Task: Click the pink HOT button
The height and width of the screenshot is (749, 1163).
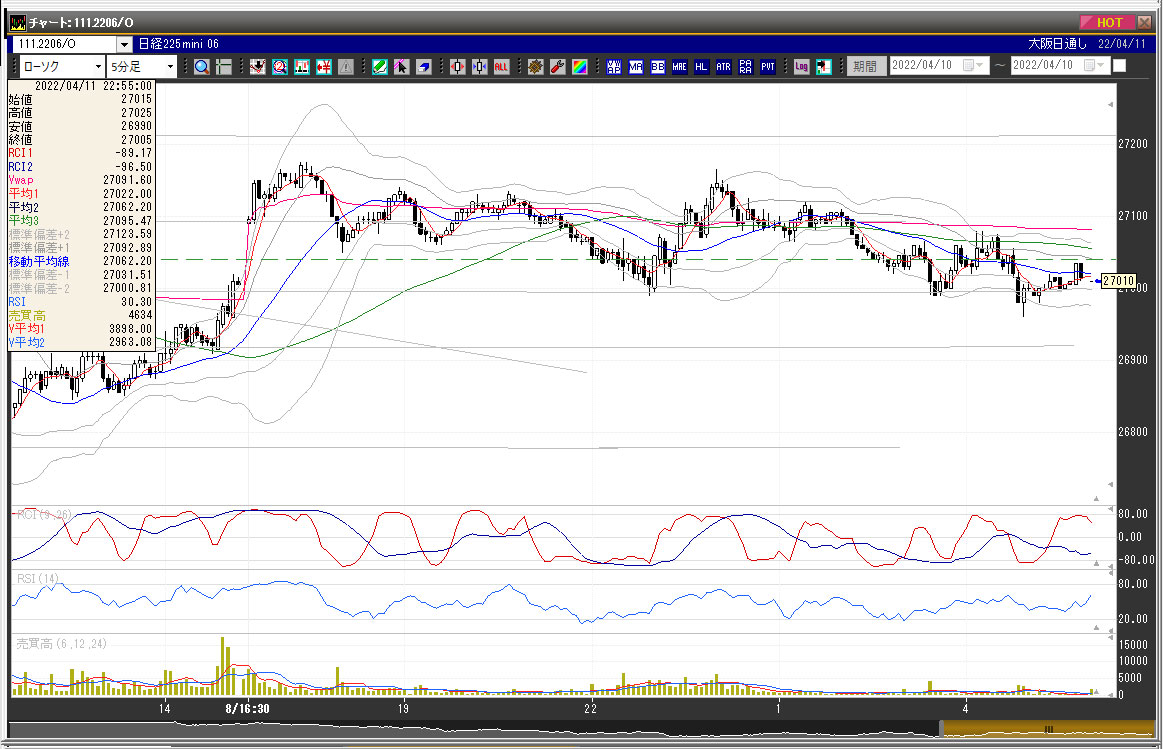Action: click(x=1105, y=22)
